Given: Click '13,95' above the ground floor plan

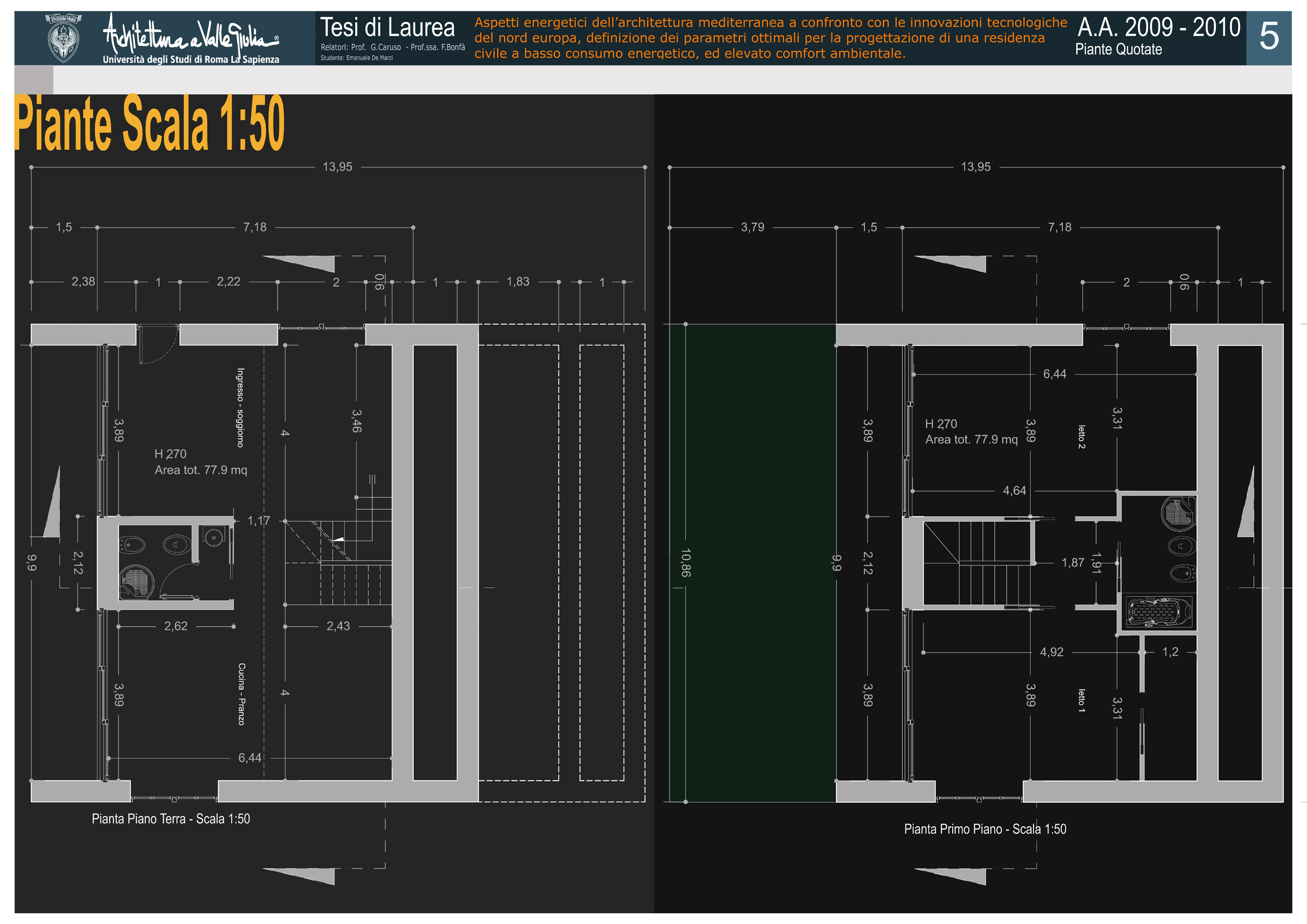Looking at the screenshot, I should 337,167.
